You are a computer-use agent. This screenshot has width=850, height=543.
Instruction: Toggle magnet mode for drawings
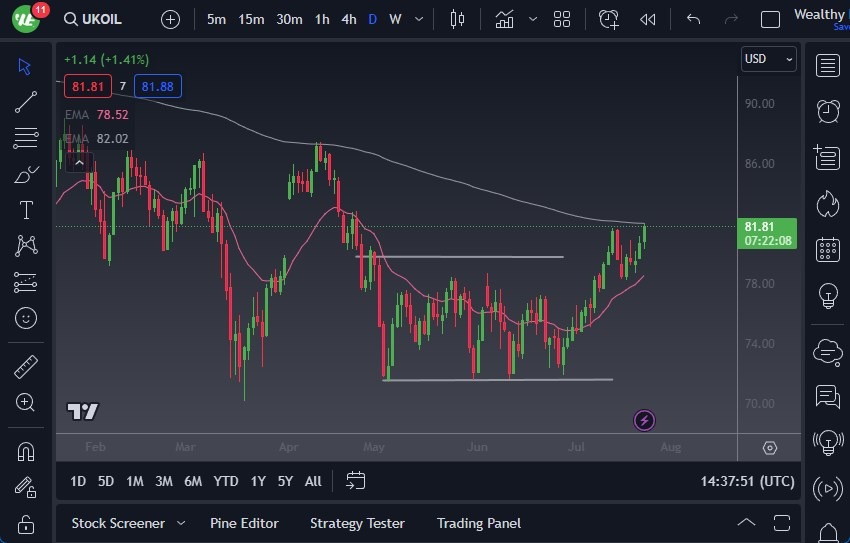(26, 451)
